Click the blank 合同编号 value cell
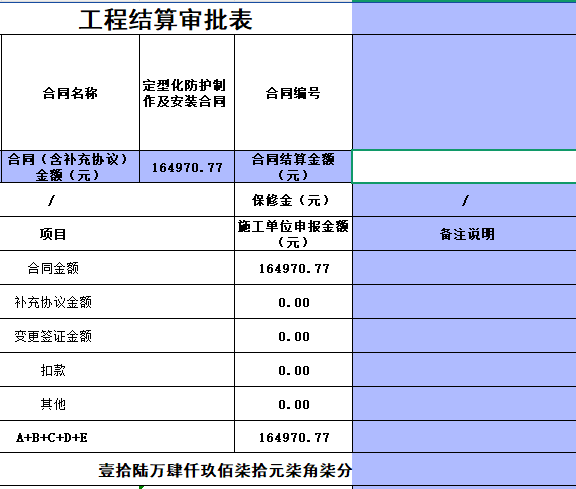 464,93
